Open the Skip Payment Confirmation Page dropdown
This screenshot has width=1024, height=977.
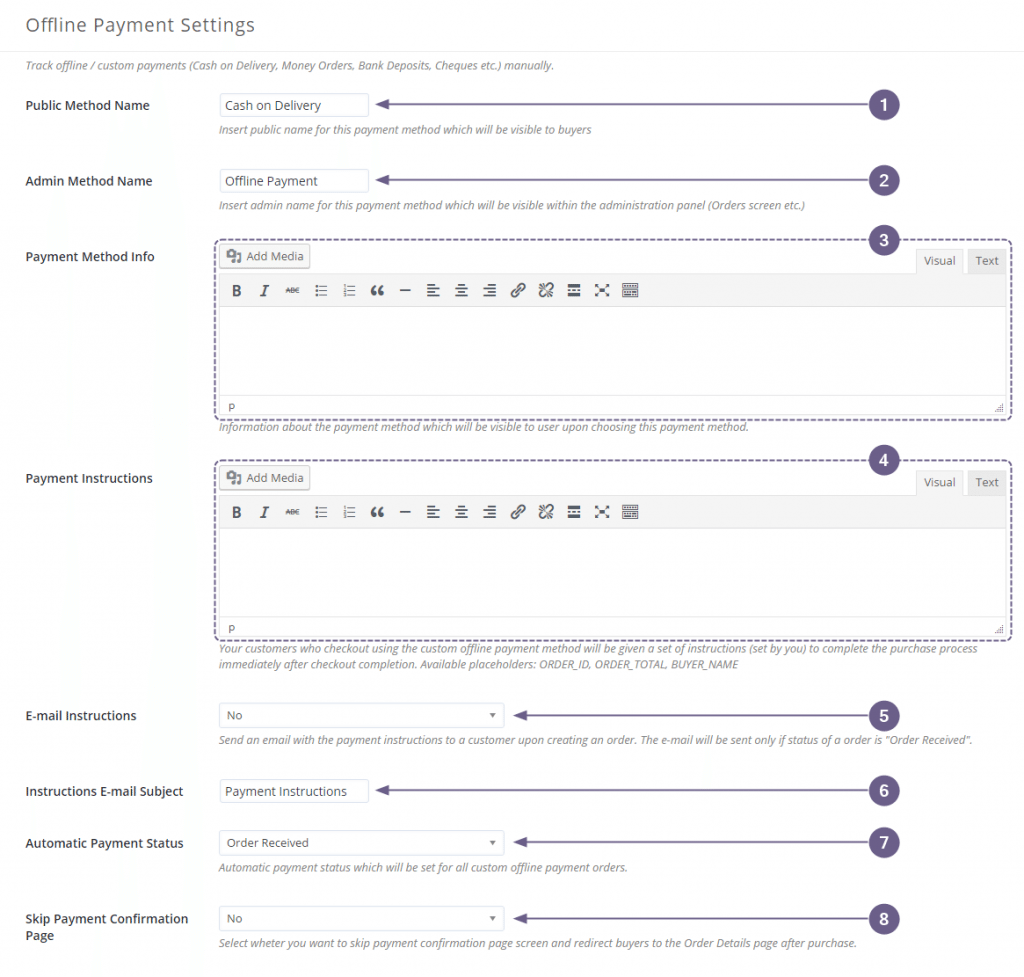coord(360,918)
